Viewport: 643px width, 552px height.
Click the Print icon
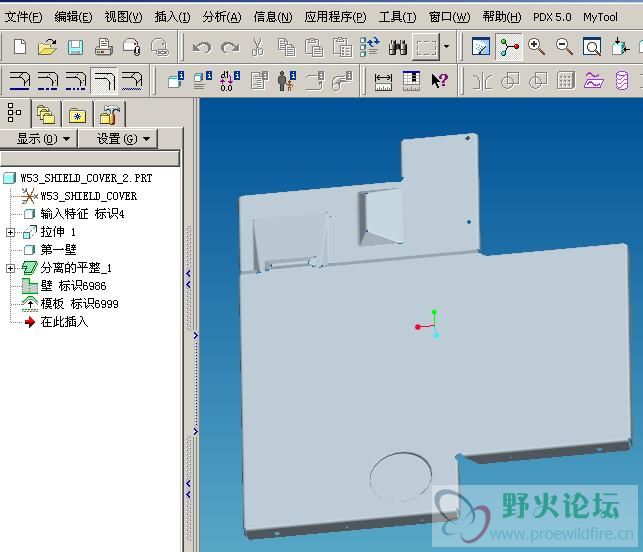[103, 47]
